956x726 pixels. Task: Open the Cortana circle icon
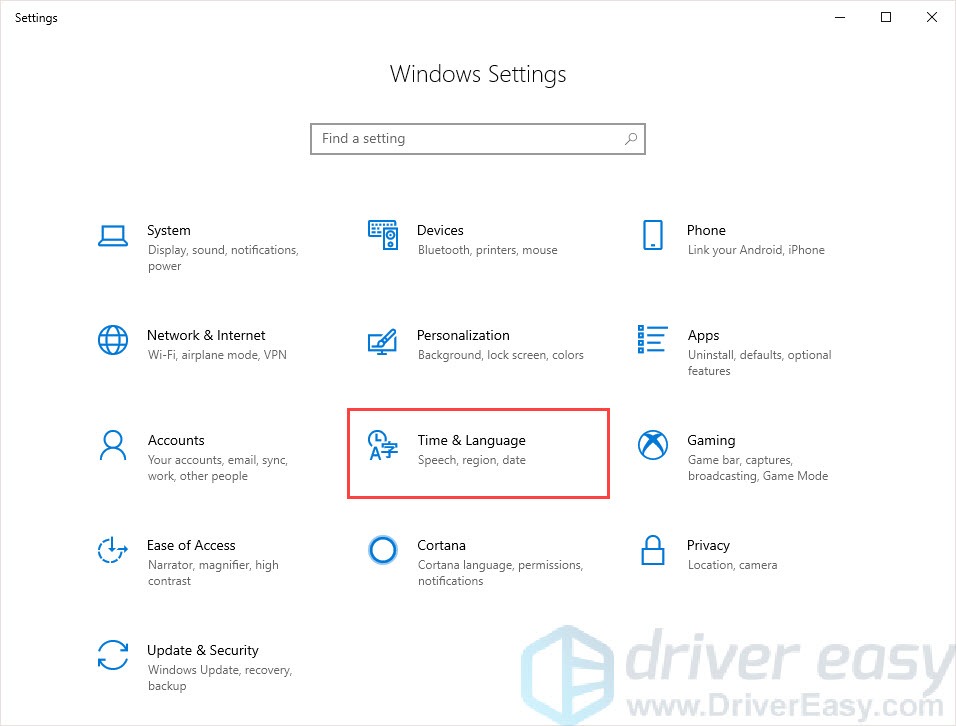point(382,550)
